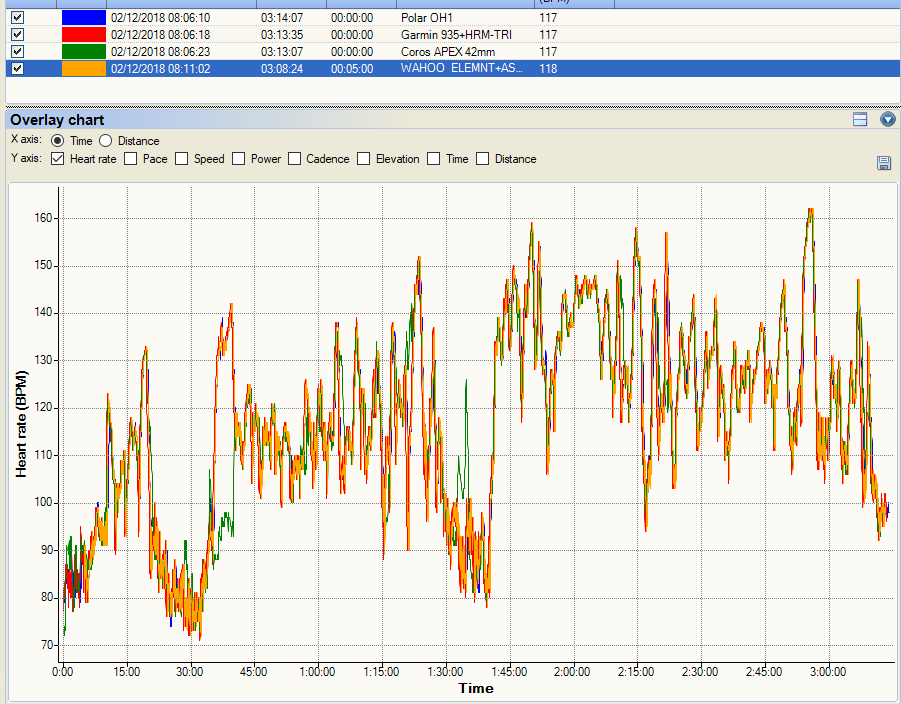Enable the Distance checkbox on Y axis
This screenshot has width=901, height=704.
click(x=483, y=159)
